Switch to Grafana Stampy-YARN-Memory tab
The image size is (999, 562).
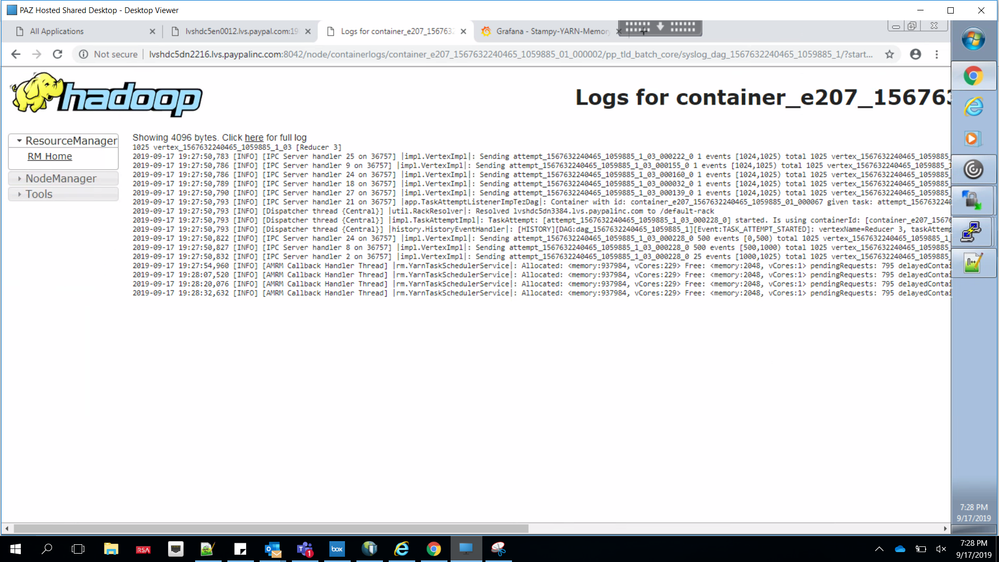pyautogui.click(x=552, y=31)
